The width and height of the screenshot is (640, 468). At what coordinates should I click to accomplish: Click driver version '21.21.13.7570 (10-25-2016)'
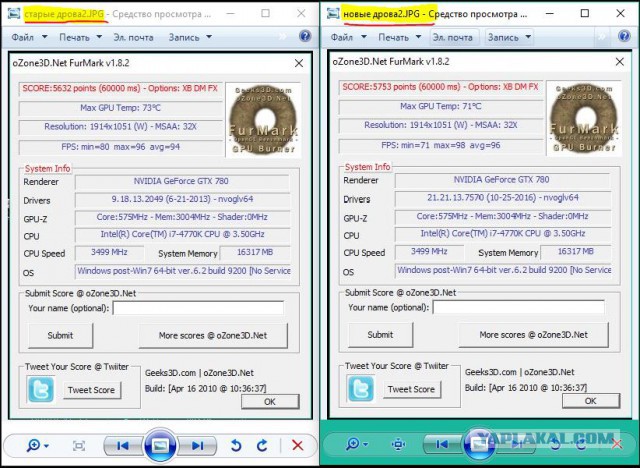482,197
